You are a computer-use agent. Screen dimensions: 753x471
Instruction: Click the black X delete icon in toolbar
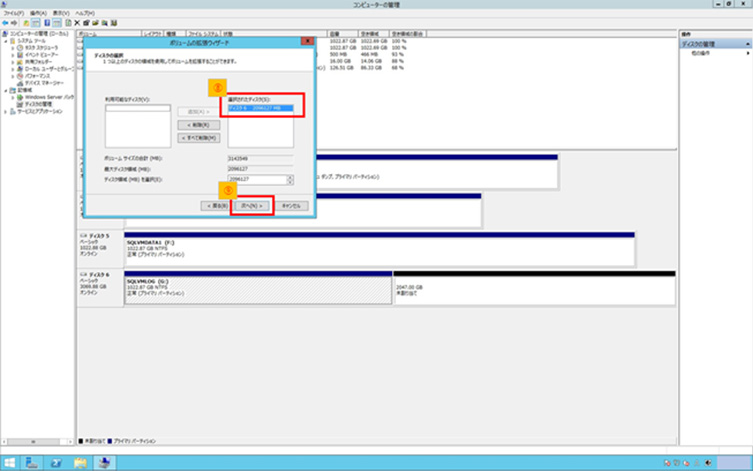pos(77,23)
